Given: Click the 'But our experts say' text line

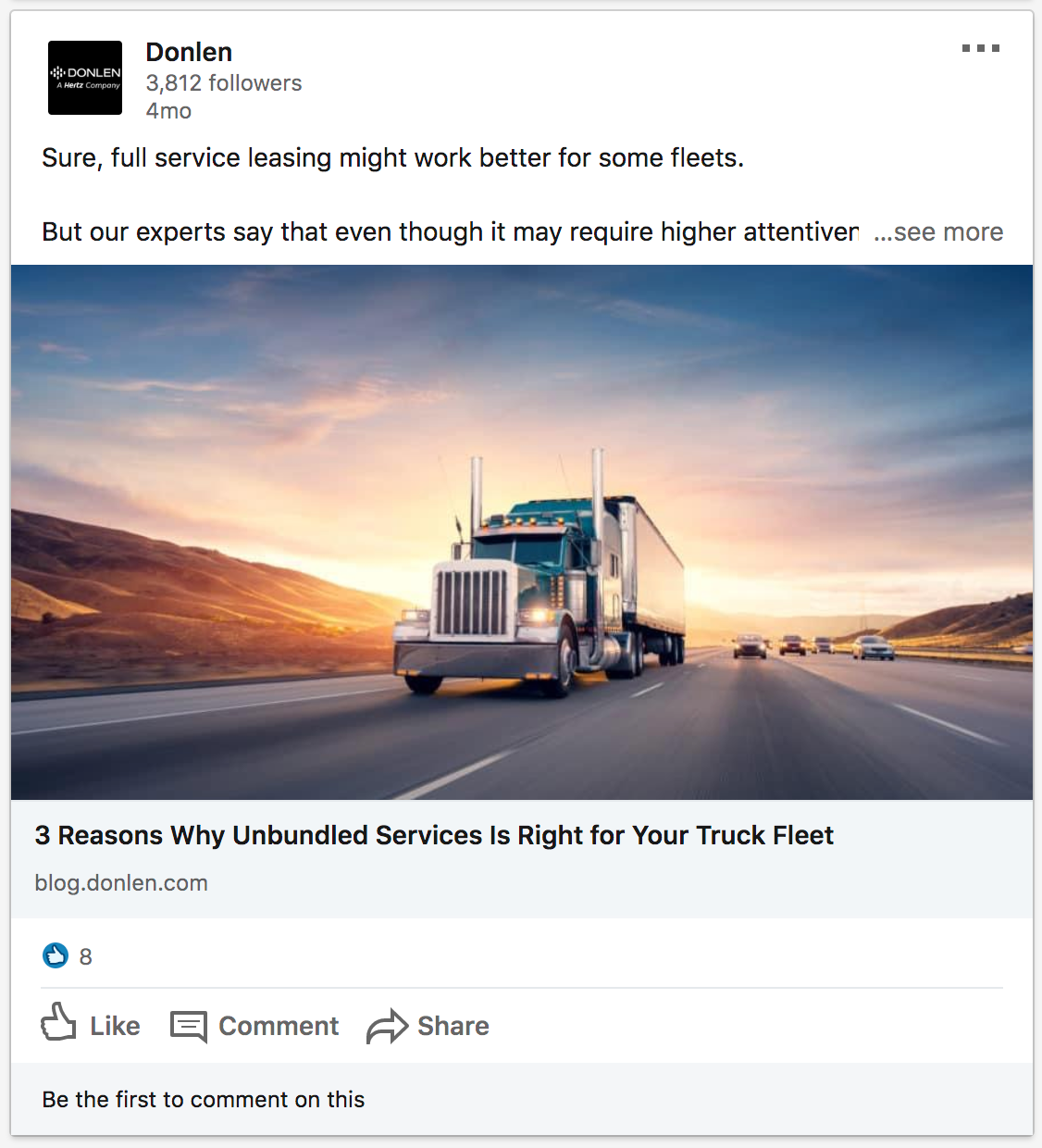Looking at the screenshot, I should pos(450,231).
